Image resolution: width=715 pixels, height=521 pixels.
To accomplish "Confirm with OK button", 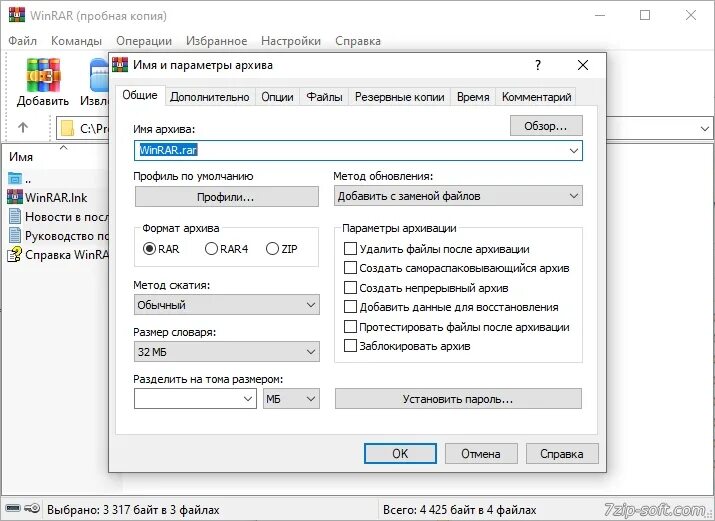I will click(x=400, y=454).
